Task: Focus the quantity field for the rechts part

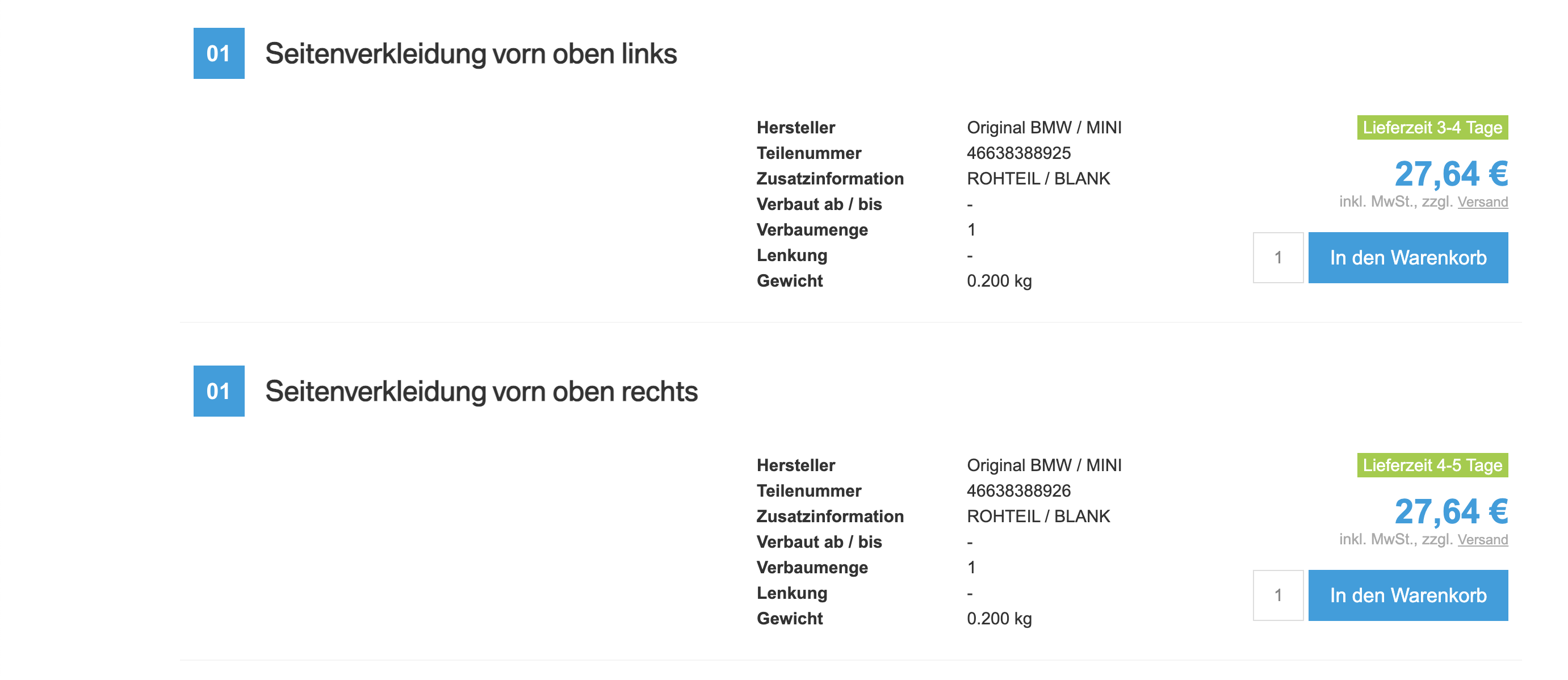Action: click(x=1278, y=595)
